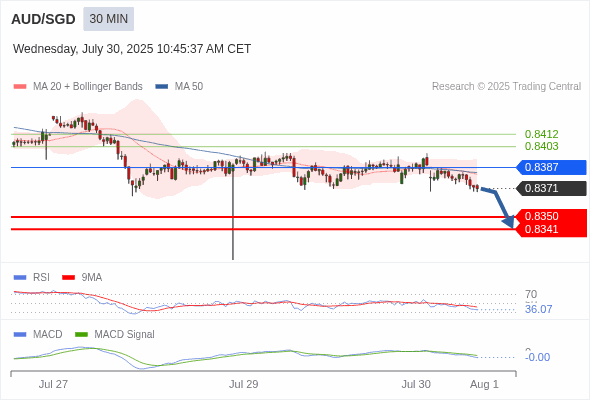Click the 30 MIN timeframe badge
590x400 pixels.
(108, 19)
